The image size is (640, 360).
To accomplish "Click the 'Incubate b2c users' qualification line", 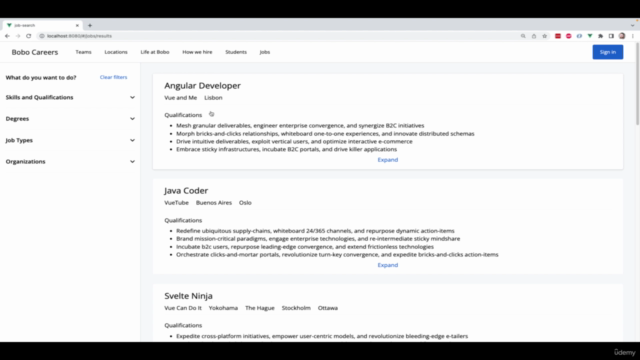I will [305, 247].
